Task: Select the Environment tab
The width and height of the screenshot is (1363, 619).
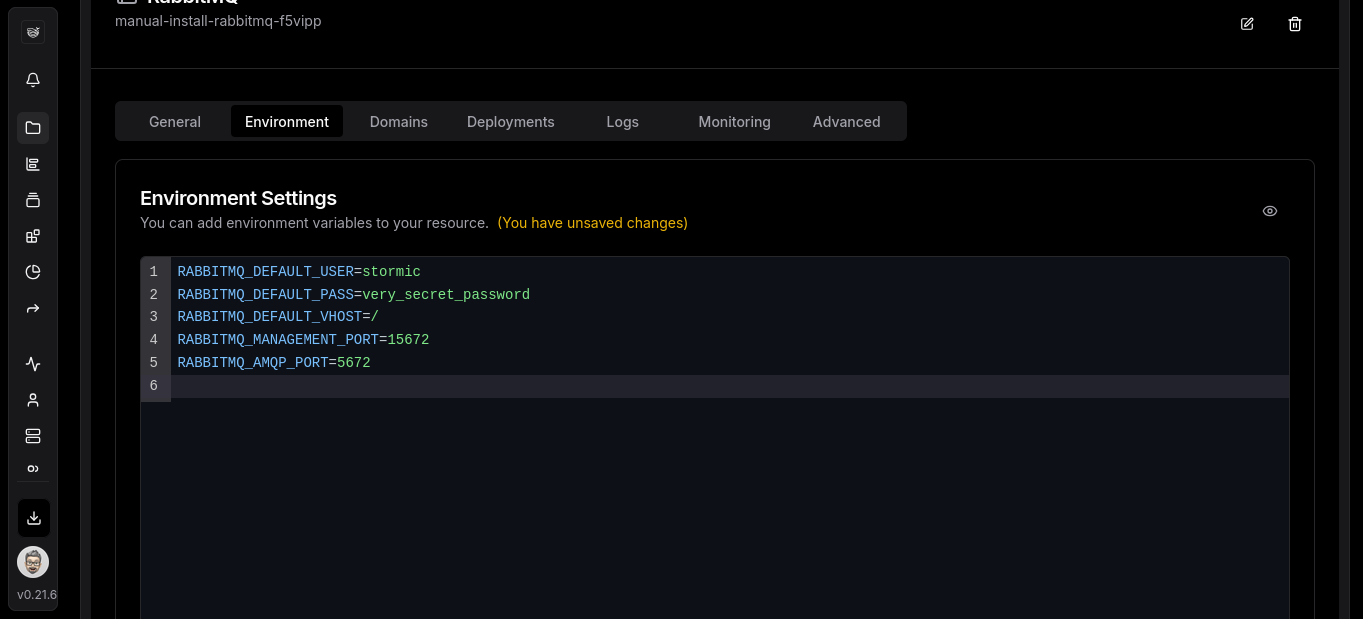Action: pos(287,121)
